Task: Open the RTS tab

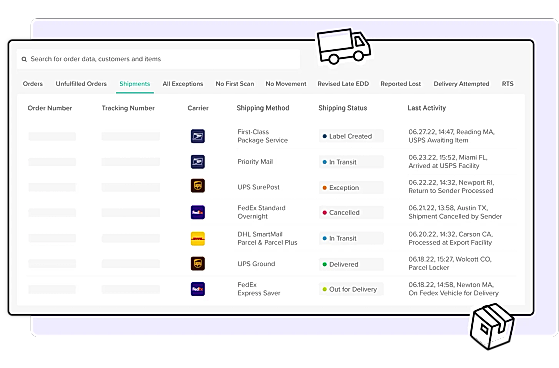Action: pyautogui.click(x=507, y=84)
